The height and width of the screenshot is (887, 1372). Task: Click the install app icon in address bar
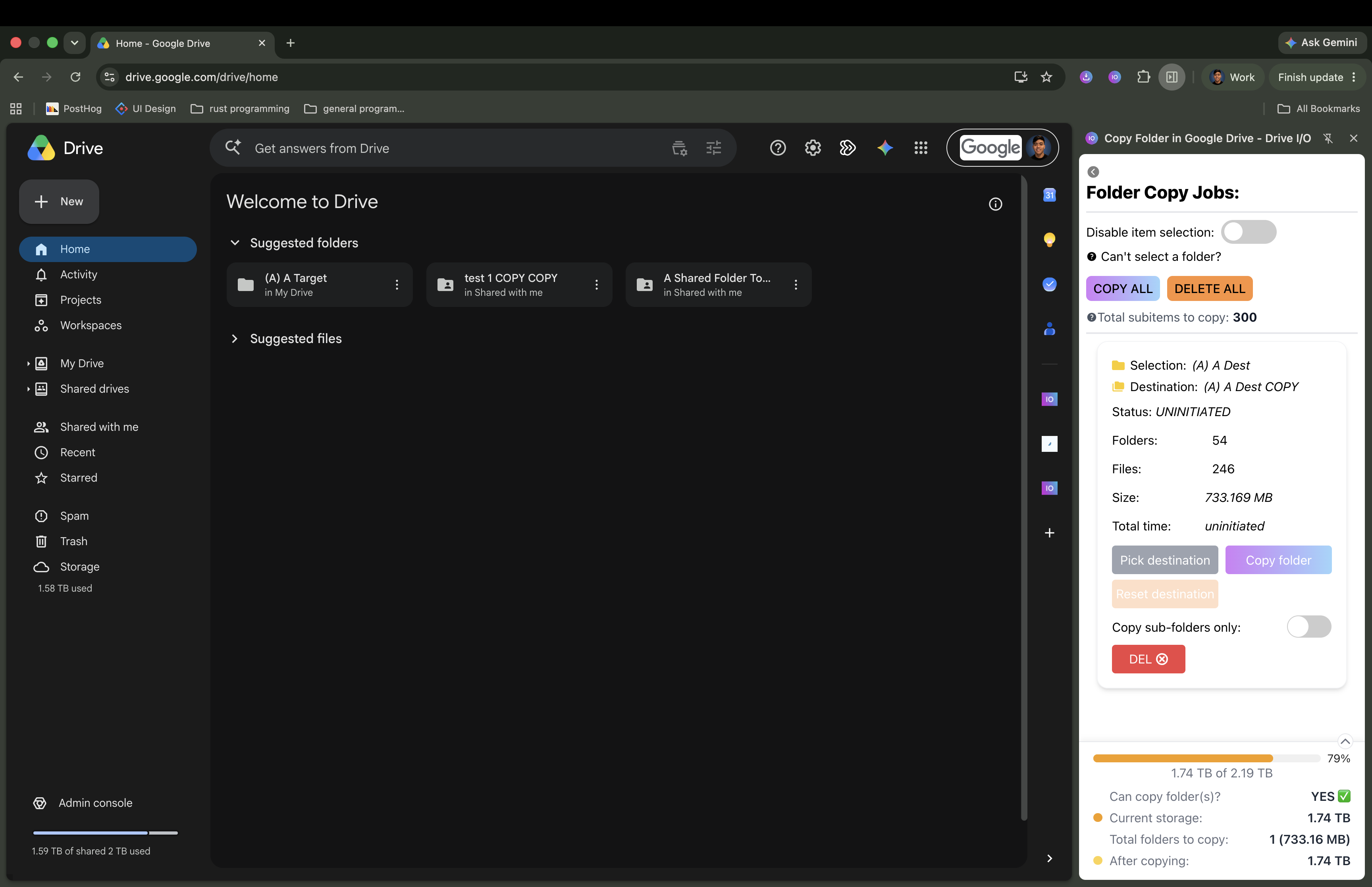(x=1020, y=77)
